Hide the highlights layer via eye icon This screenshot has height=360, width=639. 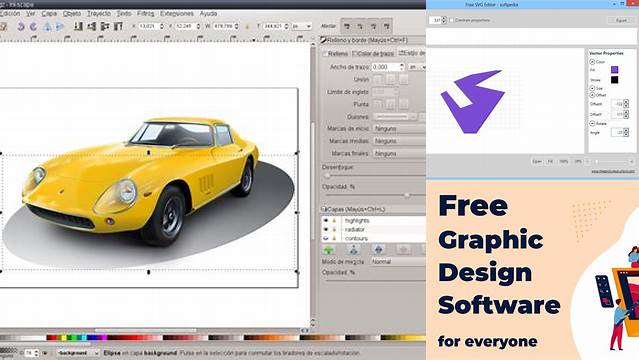click(326, 220)
